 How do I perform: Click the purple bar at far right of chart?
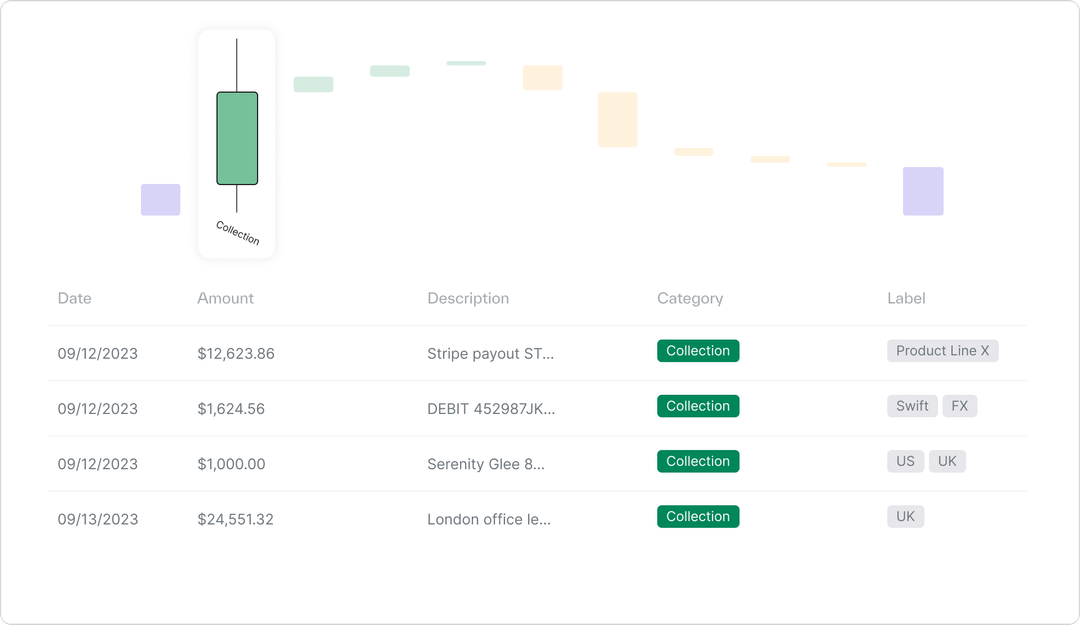coord(923,190)
